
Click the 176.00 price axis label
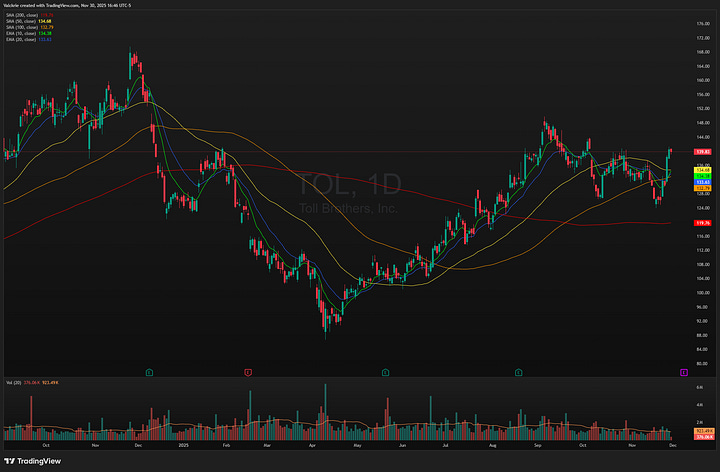pyautogui.click(x=703, y=23)
